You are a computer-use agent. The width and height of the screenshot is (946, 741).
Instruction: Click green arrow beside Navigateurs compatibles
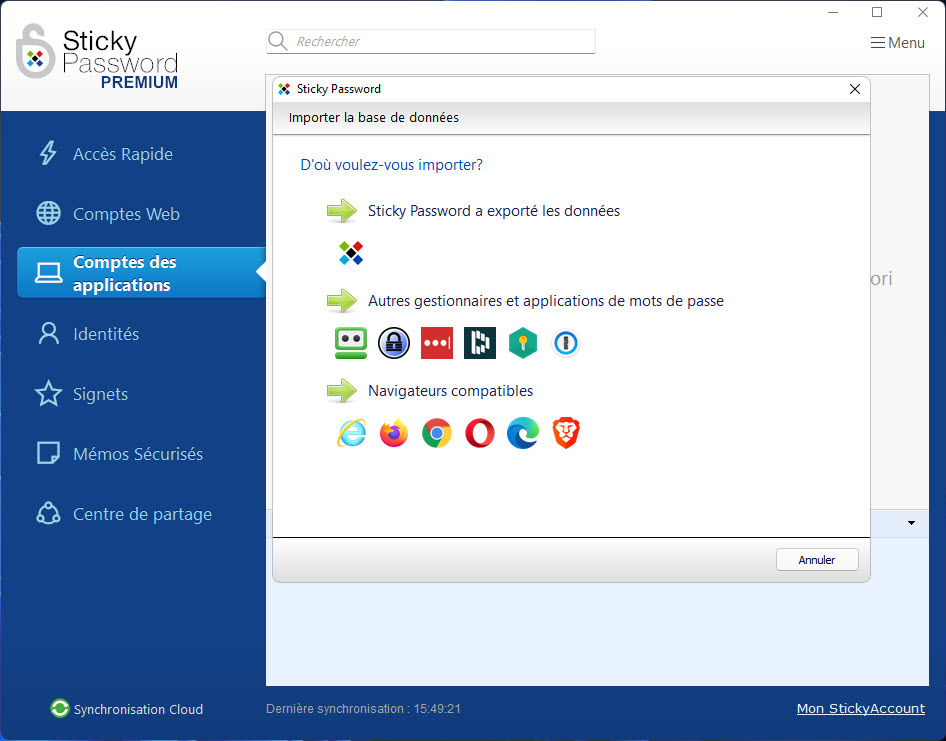pos(342,390)
